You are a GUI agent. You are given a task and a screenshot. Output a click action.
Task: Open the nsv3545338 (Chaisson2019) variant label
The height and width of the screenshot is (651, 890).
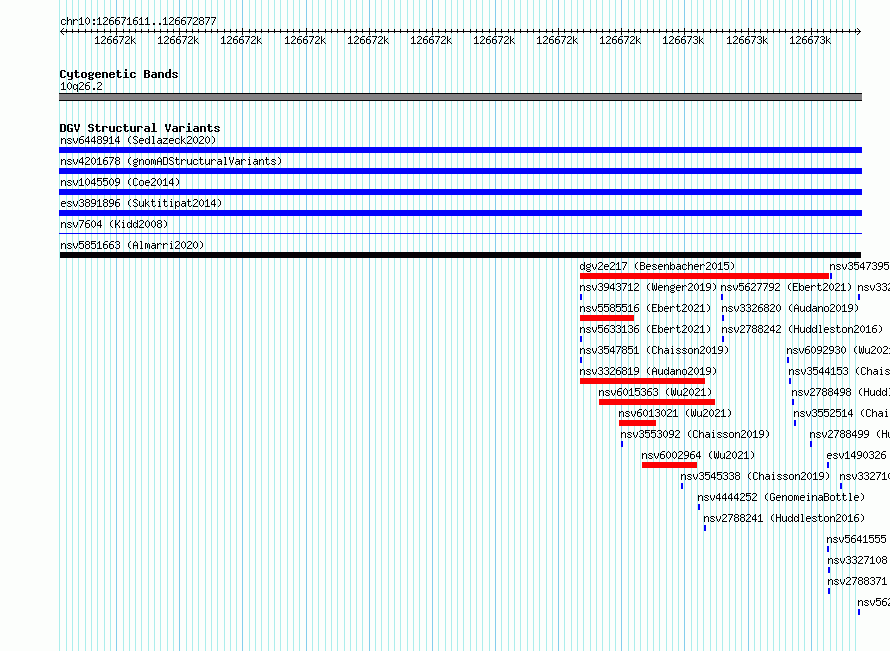point(755,476)
